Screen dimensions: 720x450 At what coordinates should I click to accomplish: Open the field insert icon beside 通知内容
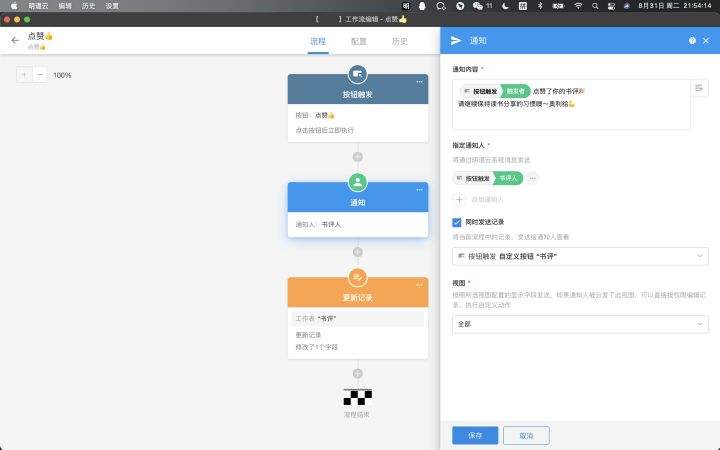(x=699, y=88)
